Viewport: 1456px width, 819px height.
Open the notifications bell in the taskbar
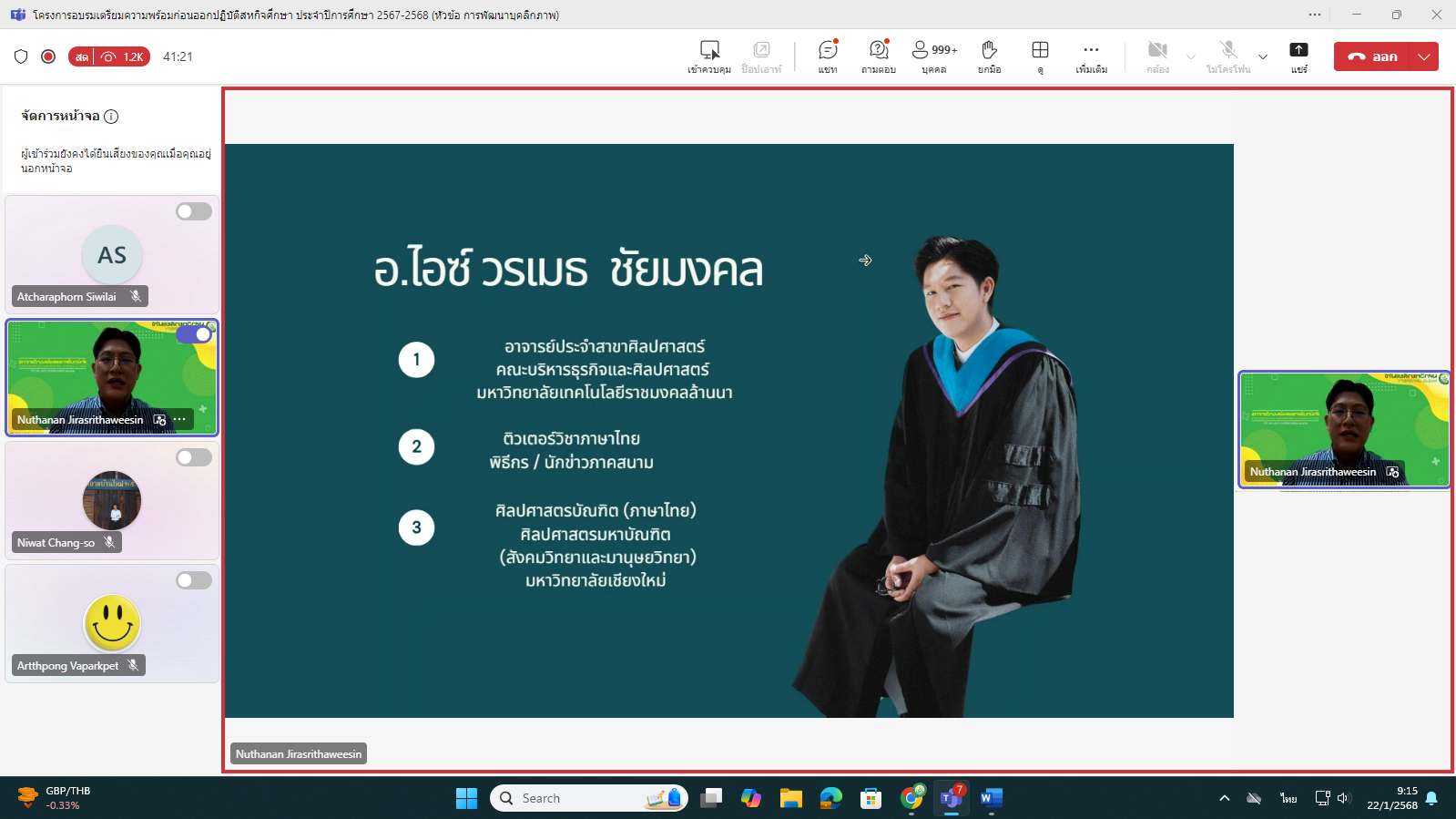1431,798
